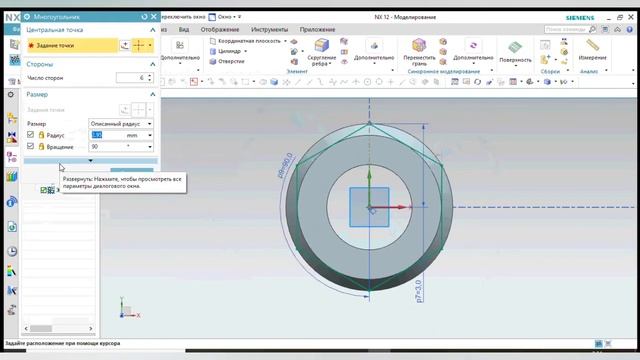Click the full screen icon beside search
This screenshot has width=640, height=360.
605,29
